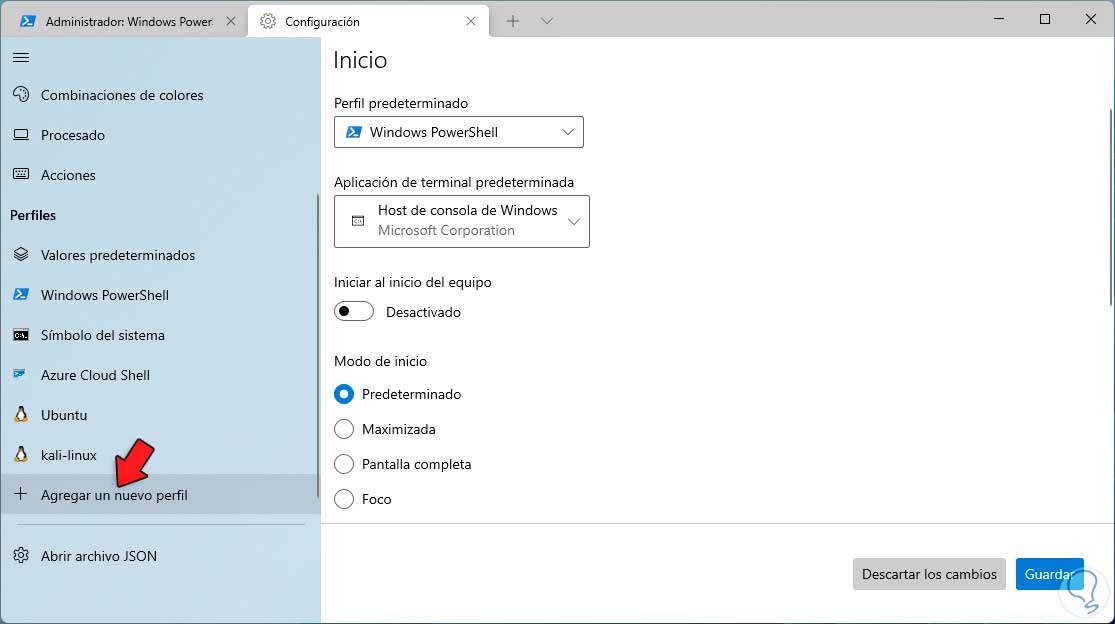Click Descartar los cambios button
Image resolution: width=1115 pixels, height=624 pixels.
coord(929,574)
